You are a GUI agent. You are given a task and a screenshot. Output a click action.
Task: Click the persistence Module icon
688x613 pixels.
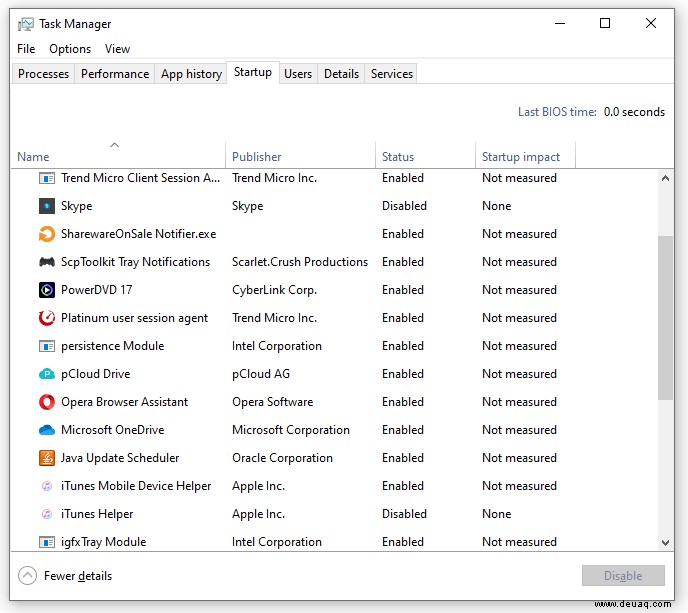point(47,346)
